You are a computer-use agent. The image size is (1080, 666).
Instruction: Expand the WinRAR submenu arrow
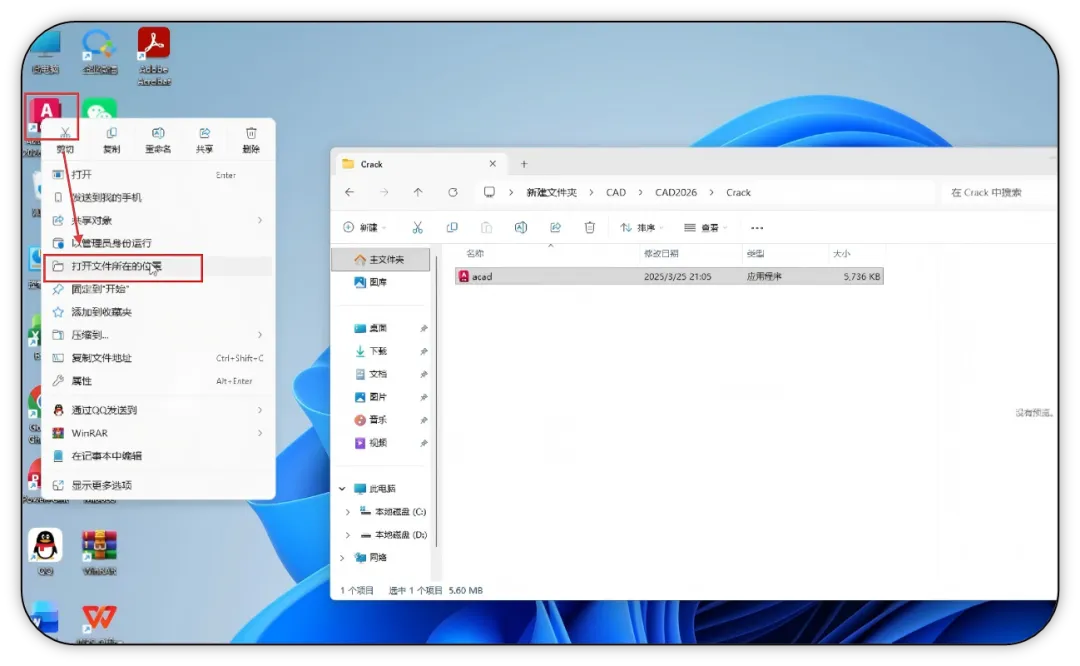click(260, 433)
